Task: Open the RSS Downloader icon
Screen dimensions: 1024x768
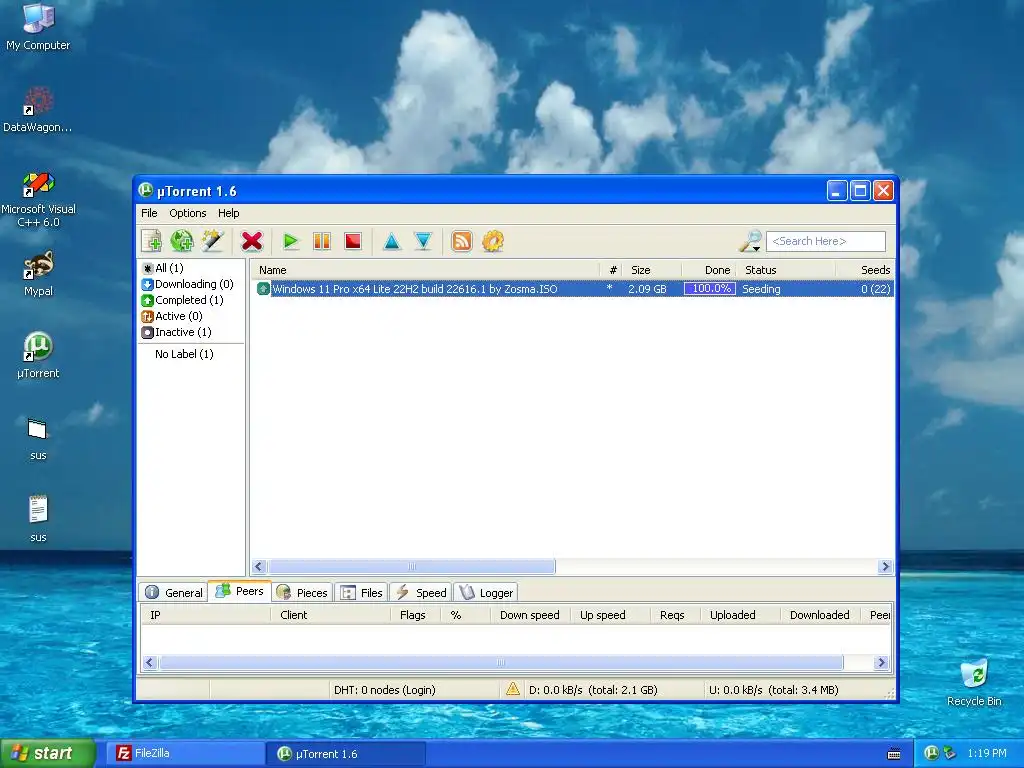Action: pyautogui.click(x=462, y=241)
